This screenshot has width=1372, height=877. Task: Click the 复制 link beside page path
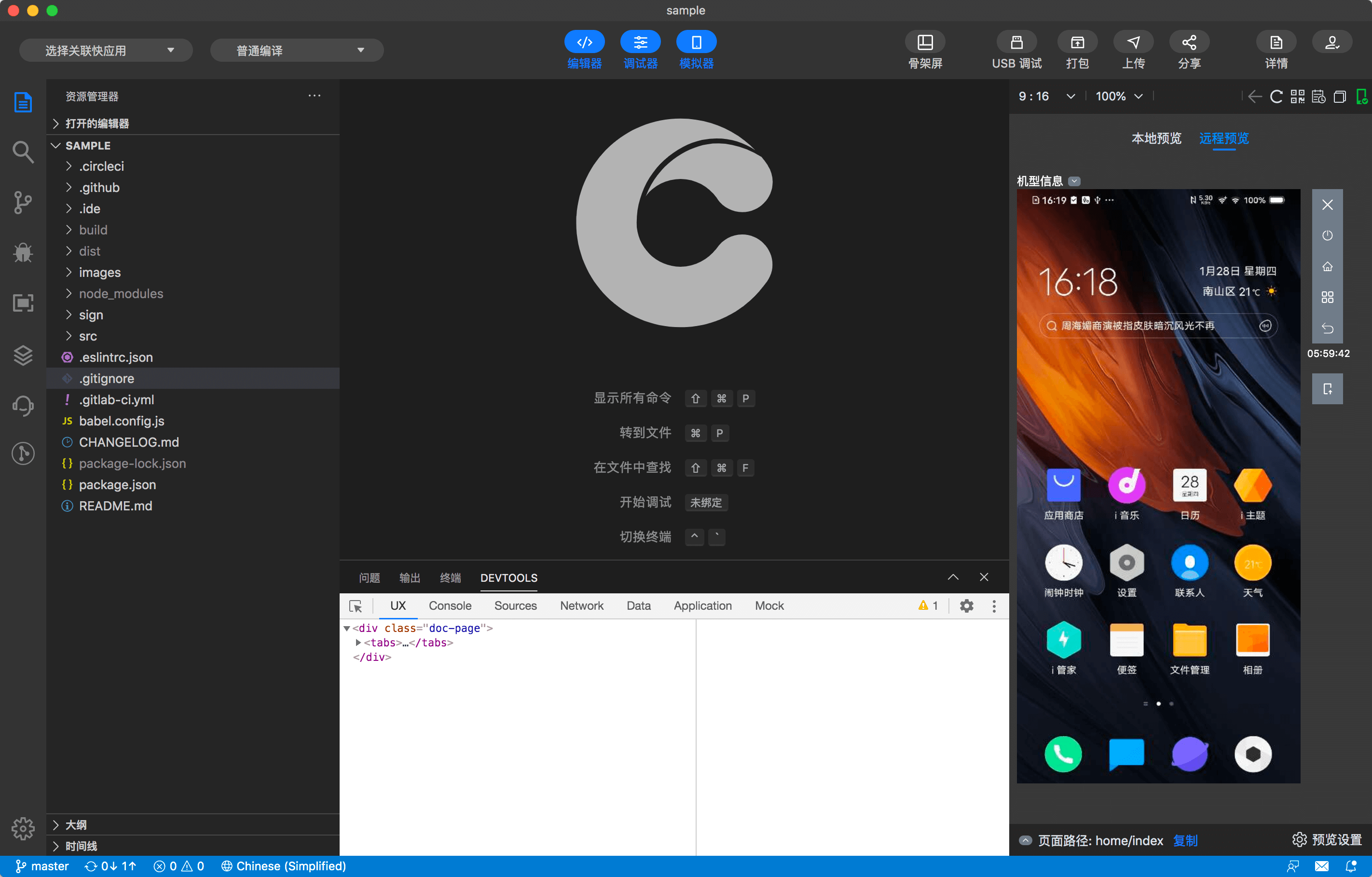(1185, 840)
